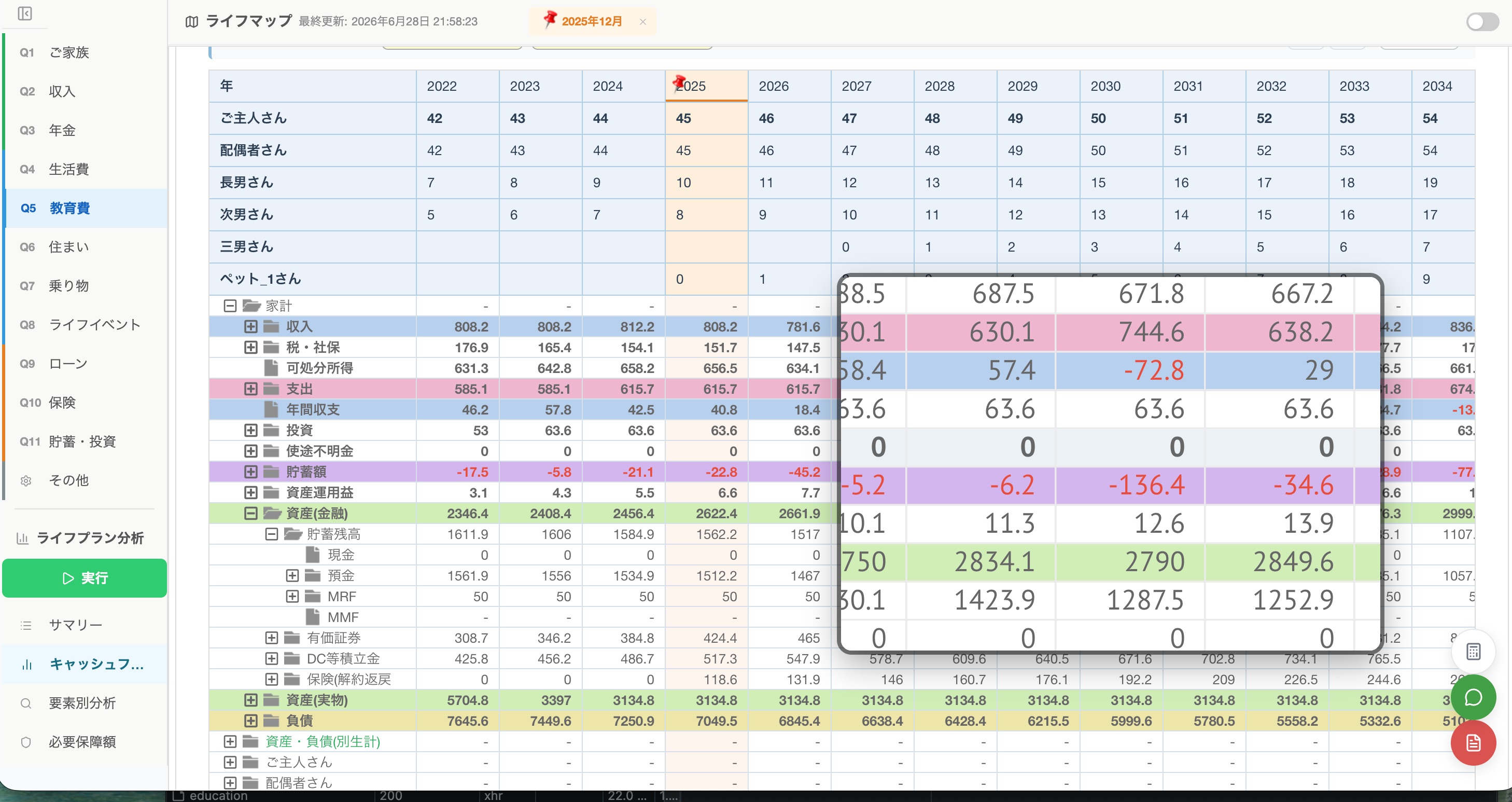
Task: Click the 収入 folder icon
Action: tap(271, 326)
